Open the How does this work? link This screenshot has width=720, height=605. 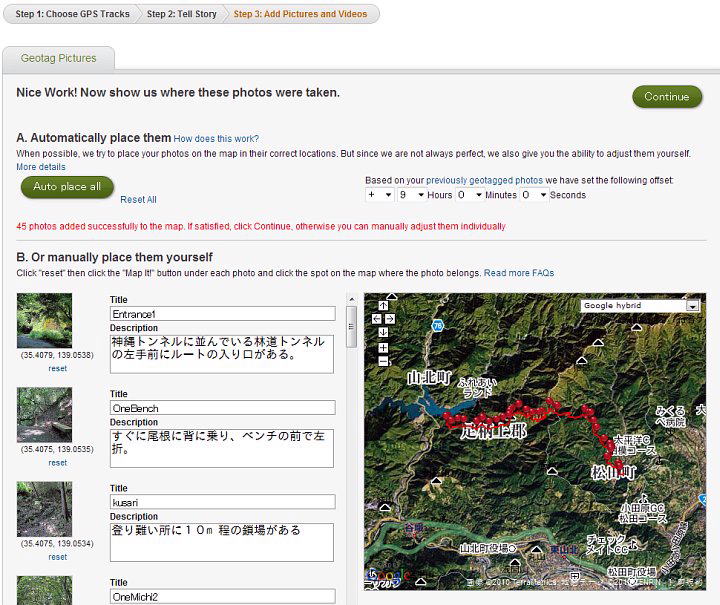point(216,139)
